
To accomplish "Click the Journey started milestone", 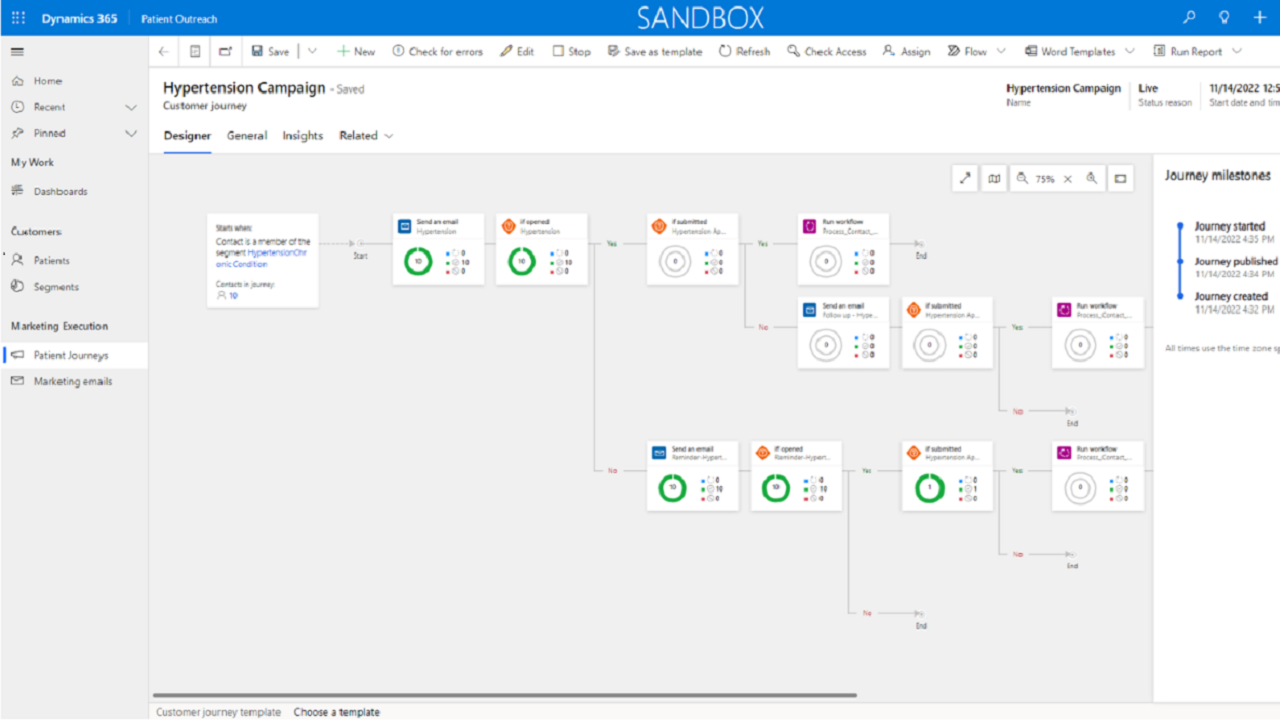I will [x=1229, y=227].
